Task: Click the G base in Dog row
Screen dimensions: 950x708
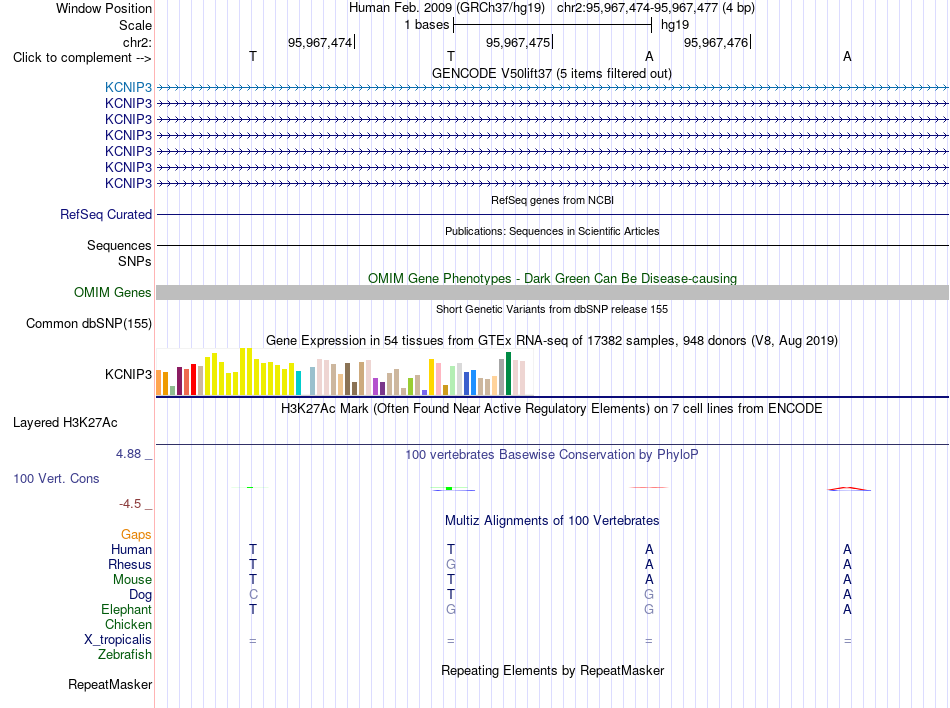Action: pyautogui.click(x=649, y=595)
